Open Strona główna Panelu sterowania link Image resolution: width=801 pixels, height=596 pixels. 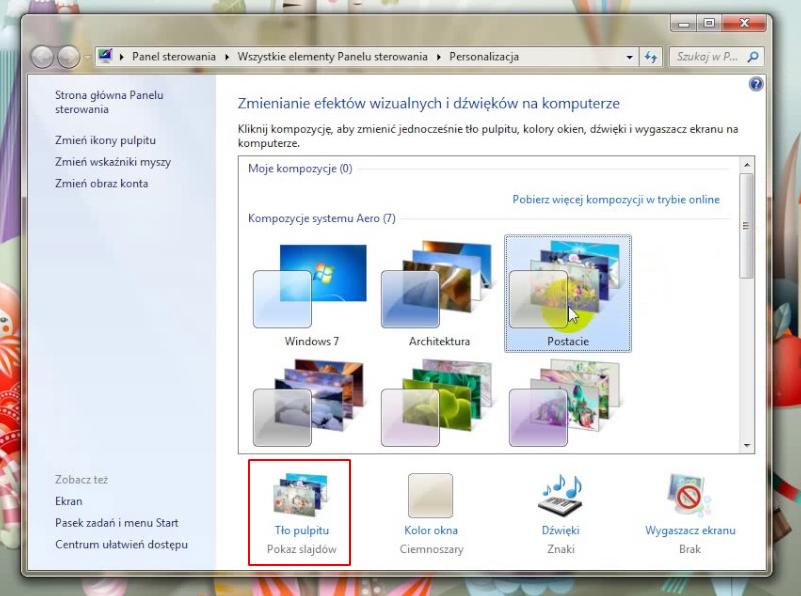109,102
